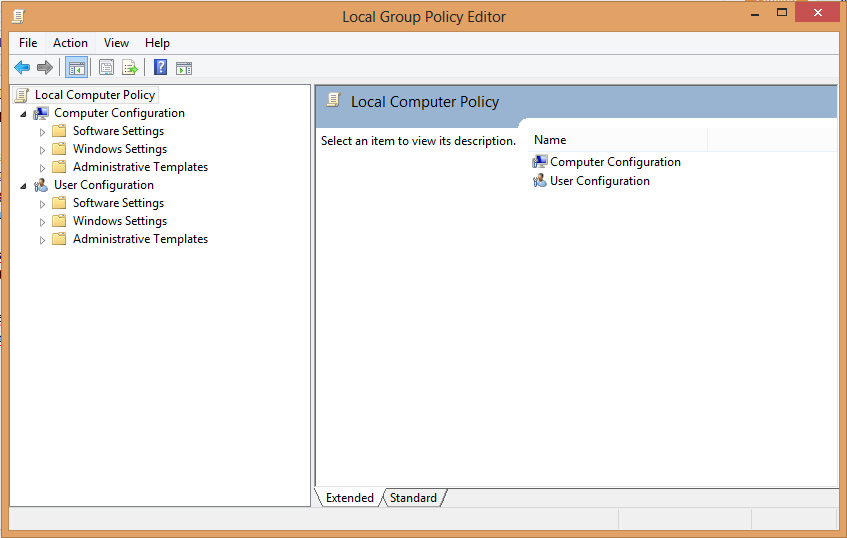Select User Configuration label in tree
The width and height of the screenshot is (847, 538).
click(x=104, y=185)
